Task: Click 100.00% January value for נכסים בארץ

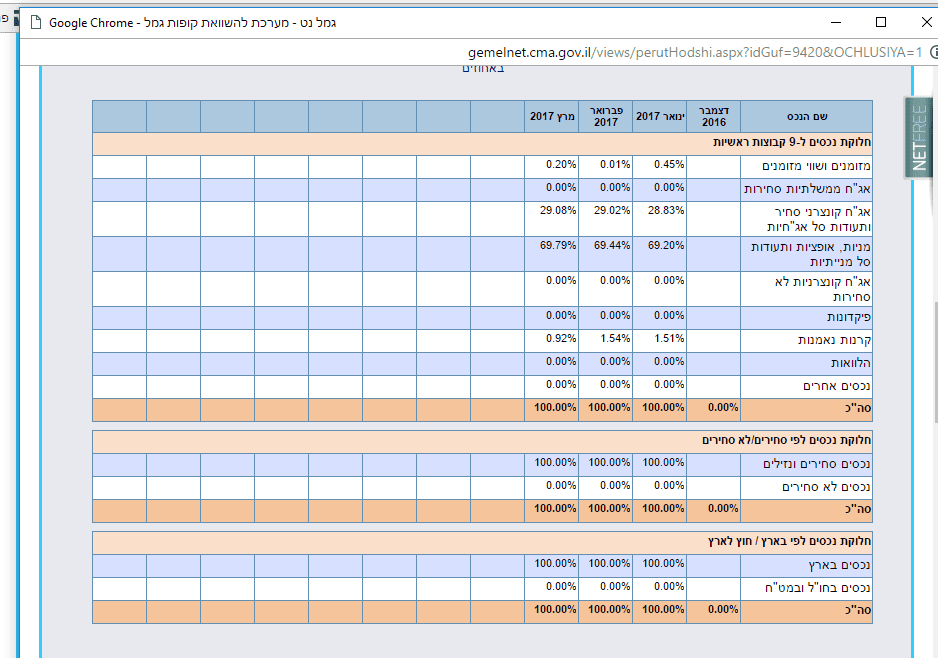Action: tap(663, 563)
